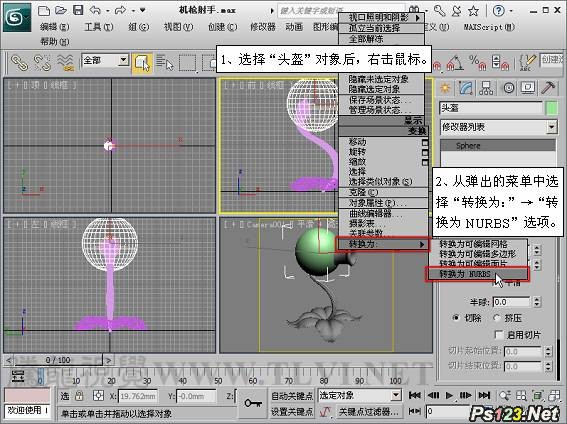The width and height of the screenshot is (567, 424).
Task: Switch to the Modify command panel
Action: [x=466, y=88]
